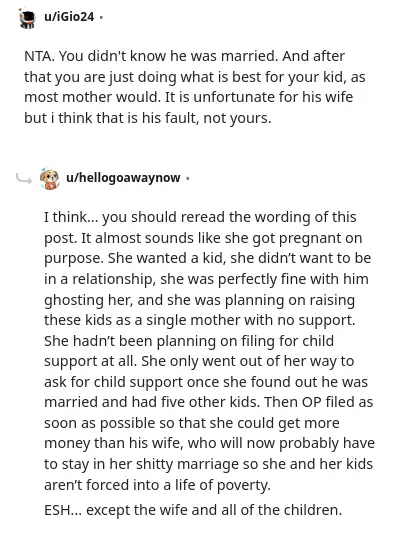This screenshot has width=400, height=546.
Task: Open the u/iGio24 profile link
Action: 69,17
